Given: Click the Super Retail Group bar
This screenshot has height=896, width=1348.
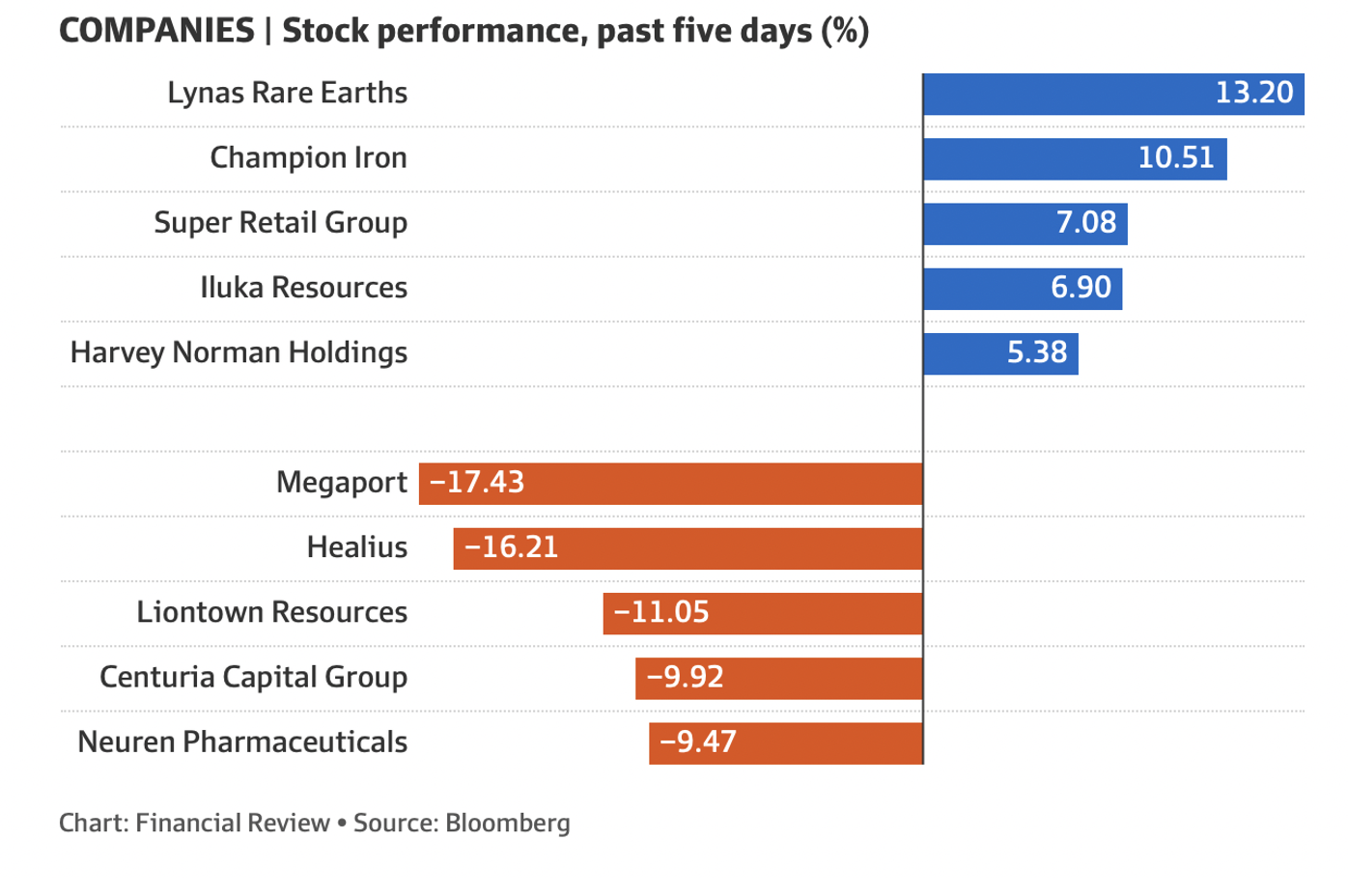Looking at the screenshot, I should 1025,223.
